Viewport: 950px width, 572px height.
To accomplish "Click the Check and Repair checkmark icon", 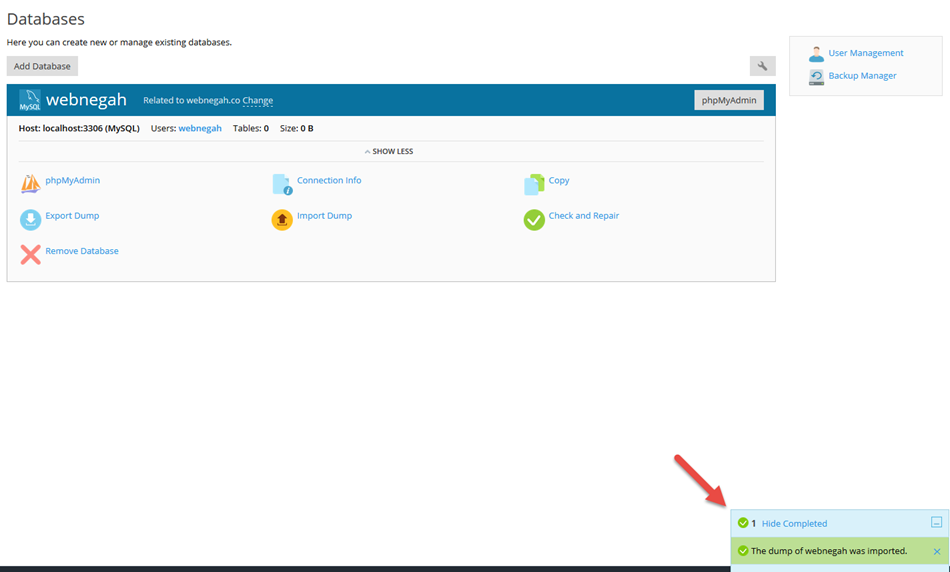I will (534, 219).
